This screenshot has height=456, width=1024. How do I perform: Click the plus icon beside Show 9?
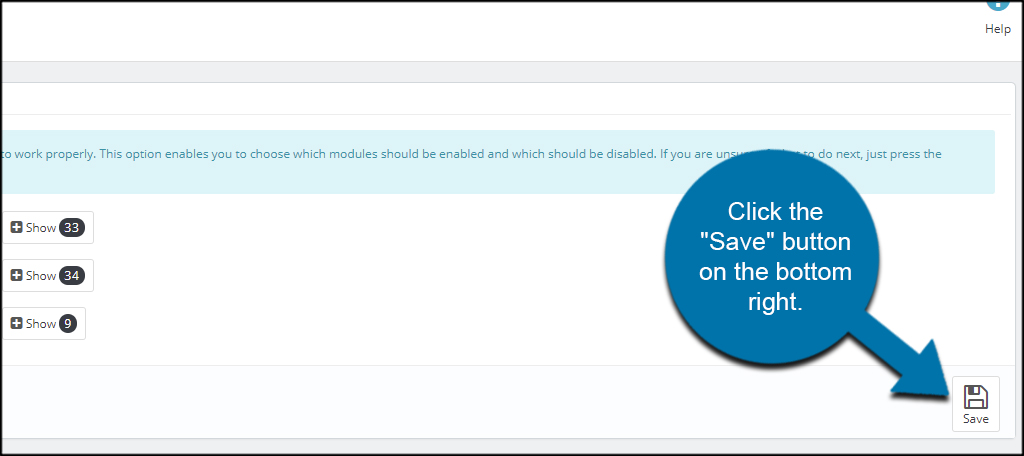coord(16,324)
